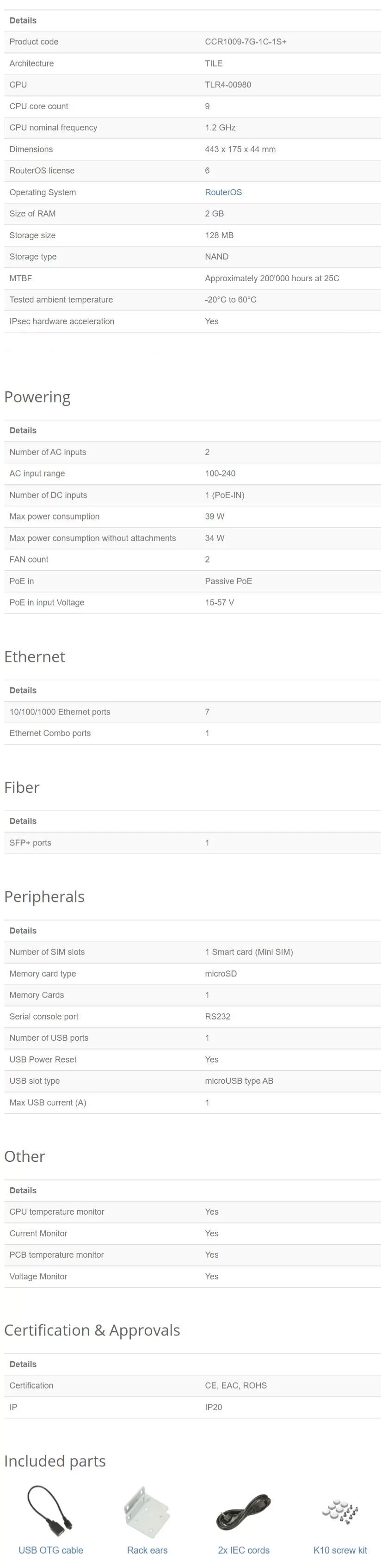
Task: Click the Powering section heading
Action: 37,397
